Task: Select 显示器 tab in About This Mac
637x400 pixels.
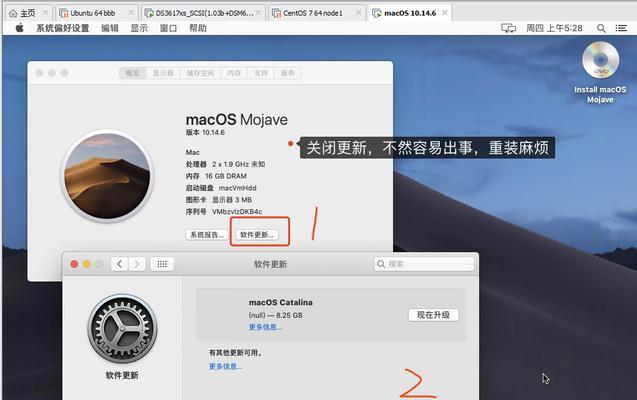Action: coord(163,73)
